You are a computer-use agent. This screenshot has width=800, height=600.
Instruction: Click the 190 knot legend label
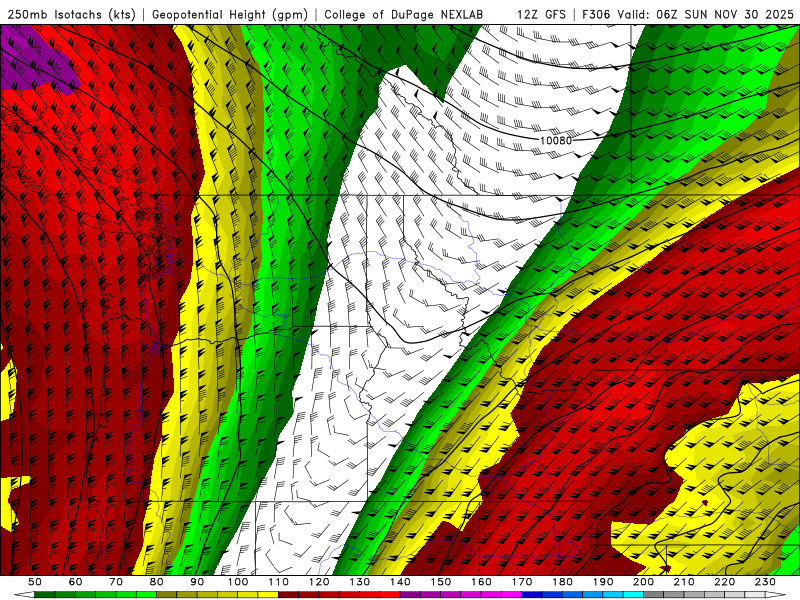pyautogui.click(x=603, y=582)
